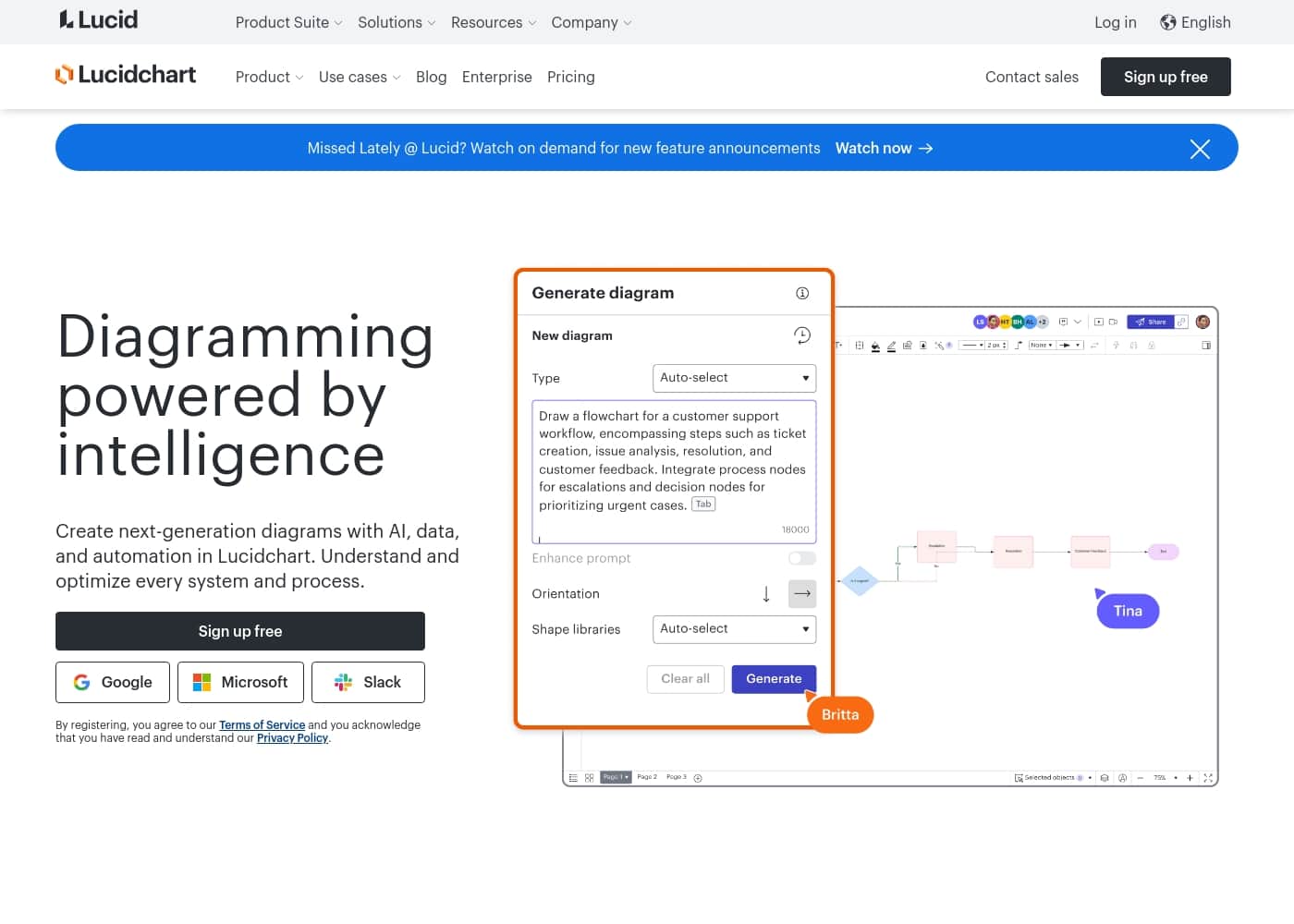Select the Page 1 tab in preview
1294x924 pixels.
tap(616, 778)
